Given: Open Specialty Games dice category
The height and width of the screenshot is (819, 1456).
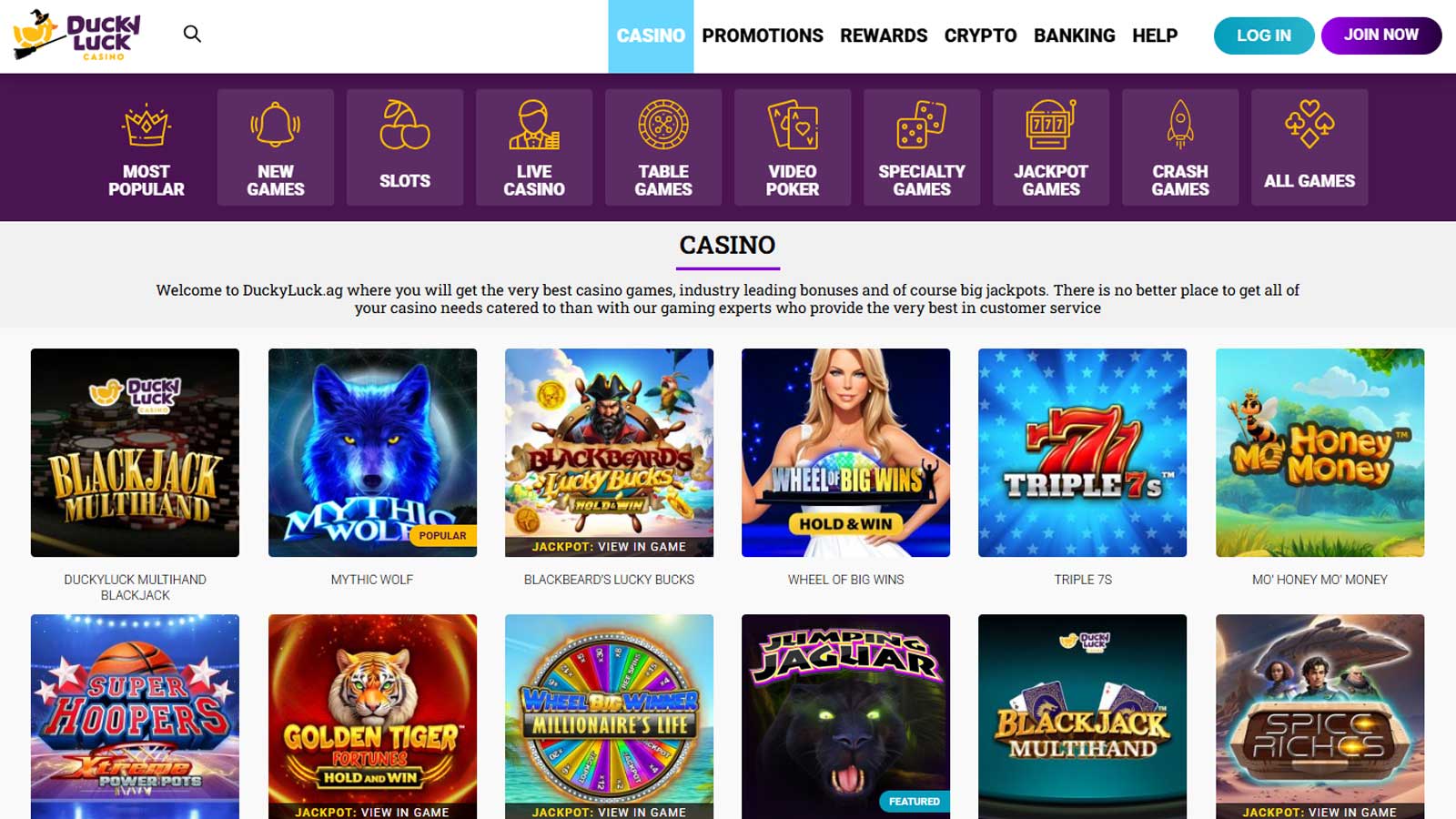Looking at the screenshot, I should click(922, 147).
